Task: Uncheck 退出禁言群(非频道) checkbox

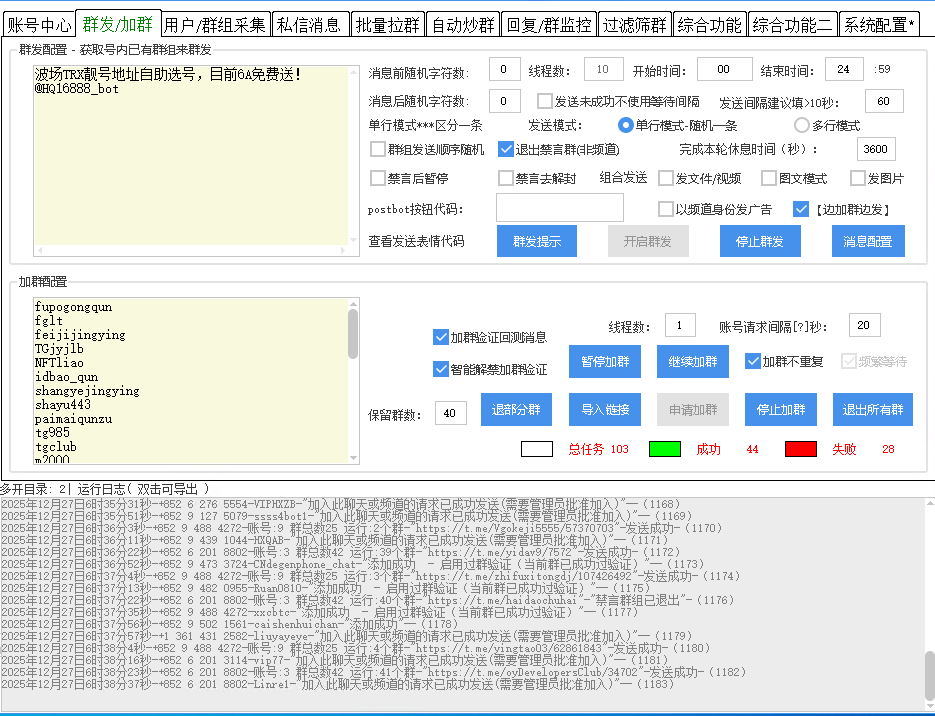Action: pyautogui.click(x=506, y=150)
